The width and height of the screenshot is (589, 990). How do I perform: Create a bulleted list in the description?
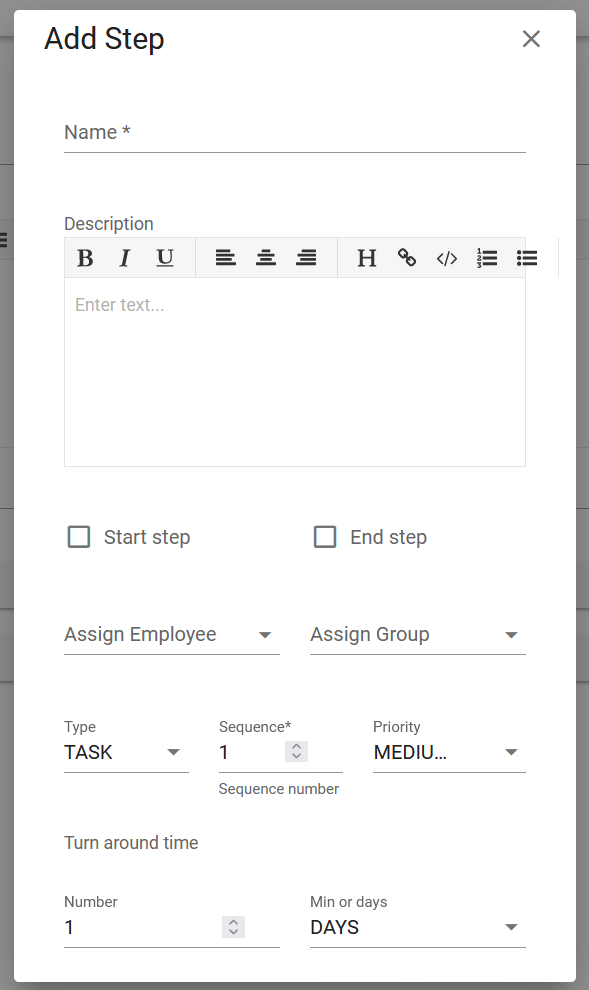pyautogui.click(x=527, y=257)
